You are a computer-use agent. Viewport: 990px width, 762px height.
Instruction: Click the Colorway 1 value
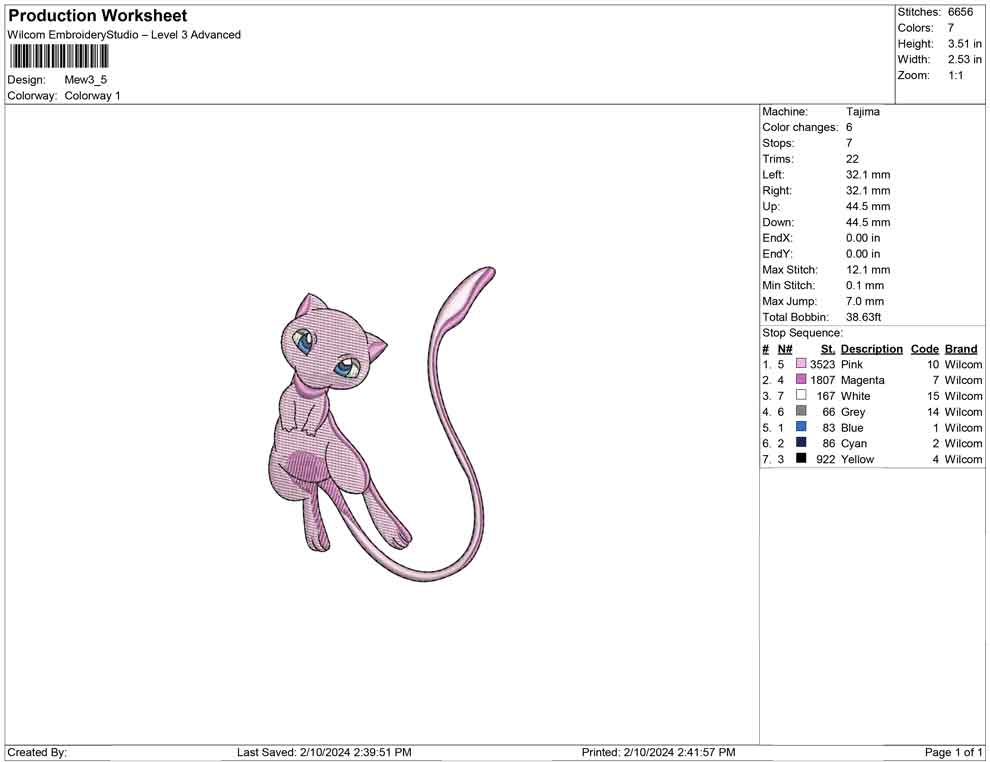click(x=92, y=96)
